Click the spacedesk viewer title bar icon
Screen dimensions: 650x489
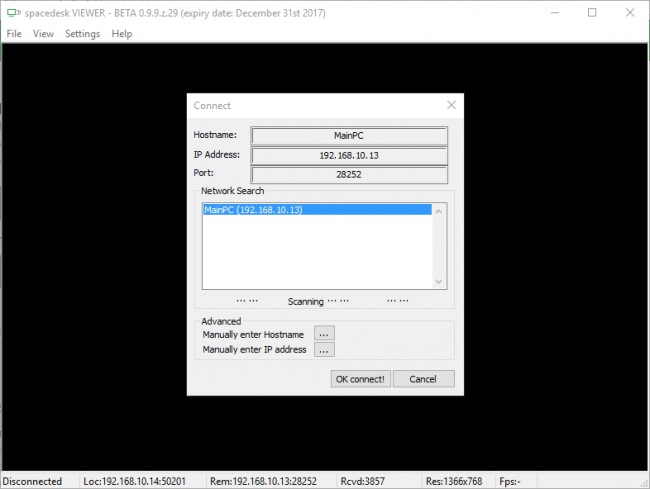13,13
